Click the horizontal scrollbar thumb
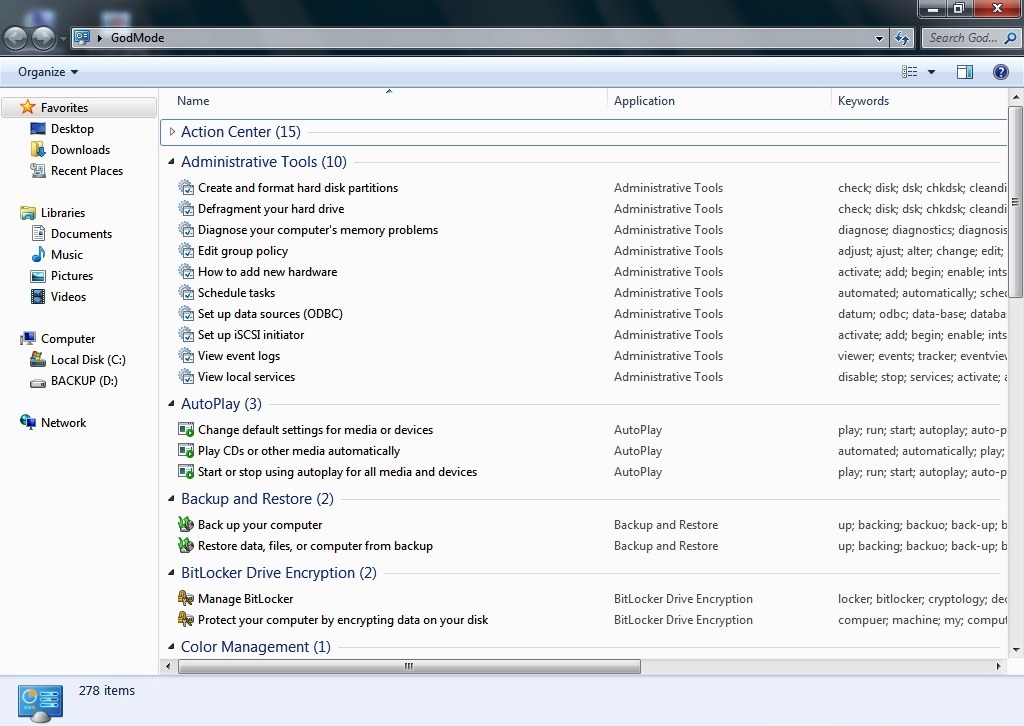The image size is (1024, 726). [x=408, y=666]
